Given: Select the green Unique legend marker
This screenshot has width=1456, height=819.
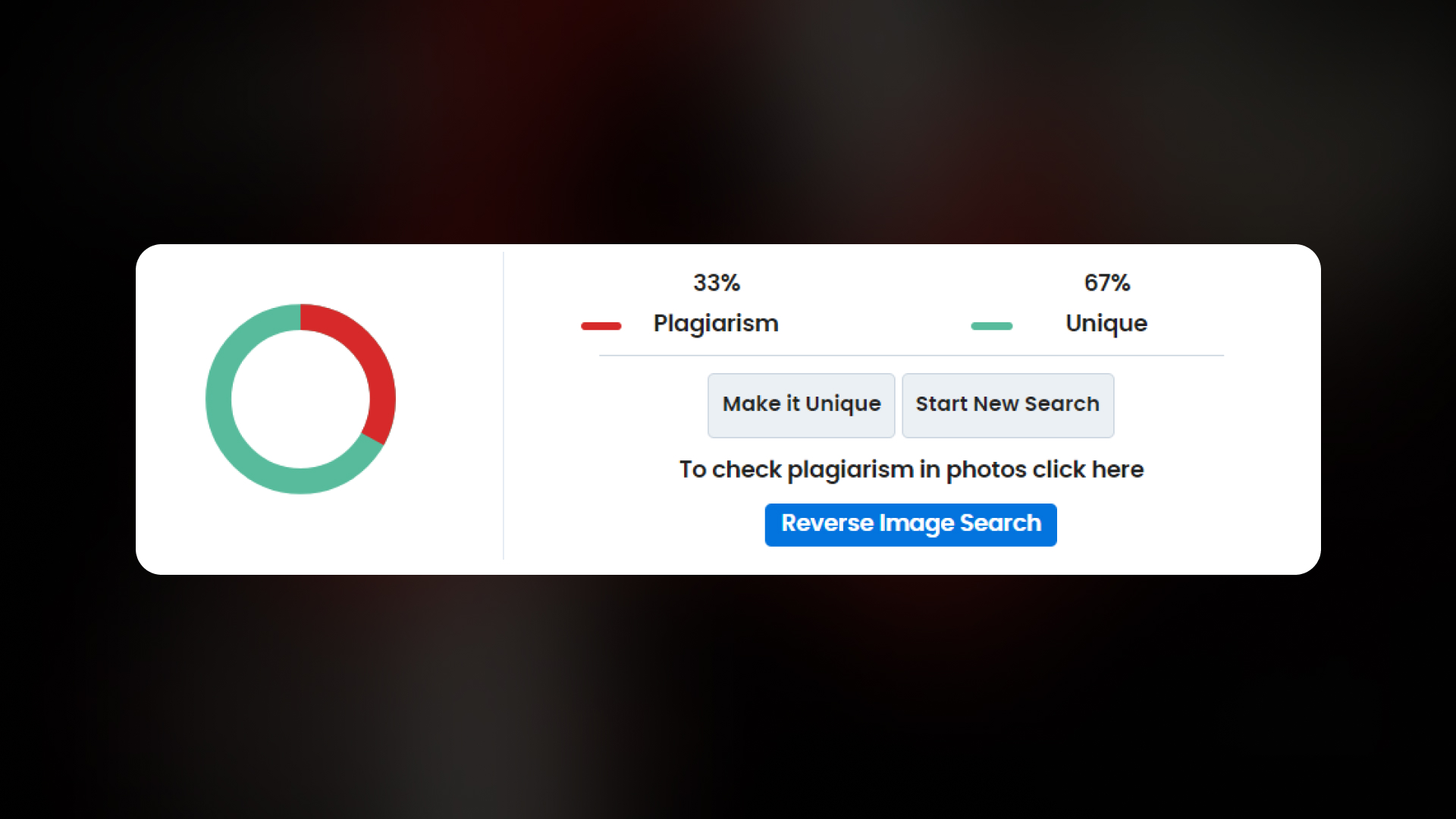Looking at the screenshot, I should [x=991, y=326].
